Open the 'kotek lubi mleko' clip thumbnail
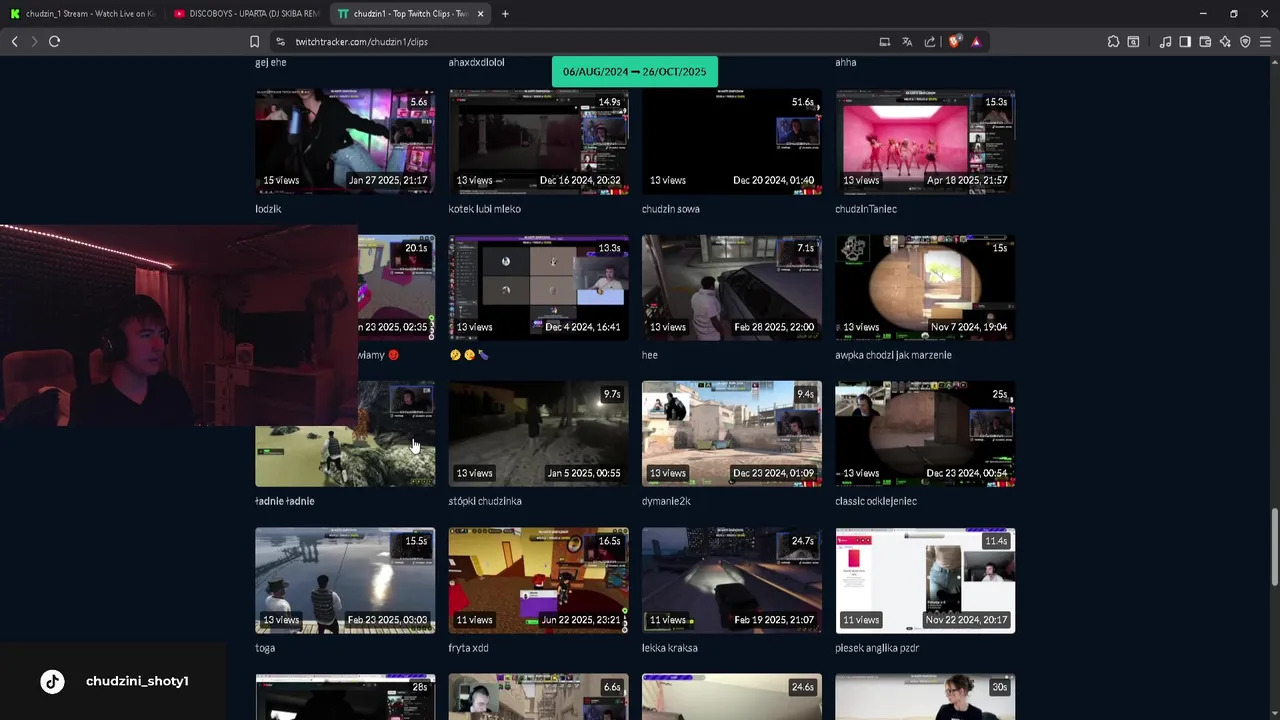This screenshot has width=1280, height=720. pos(538,142)
